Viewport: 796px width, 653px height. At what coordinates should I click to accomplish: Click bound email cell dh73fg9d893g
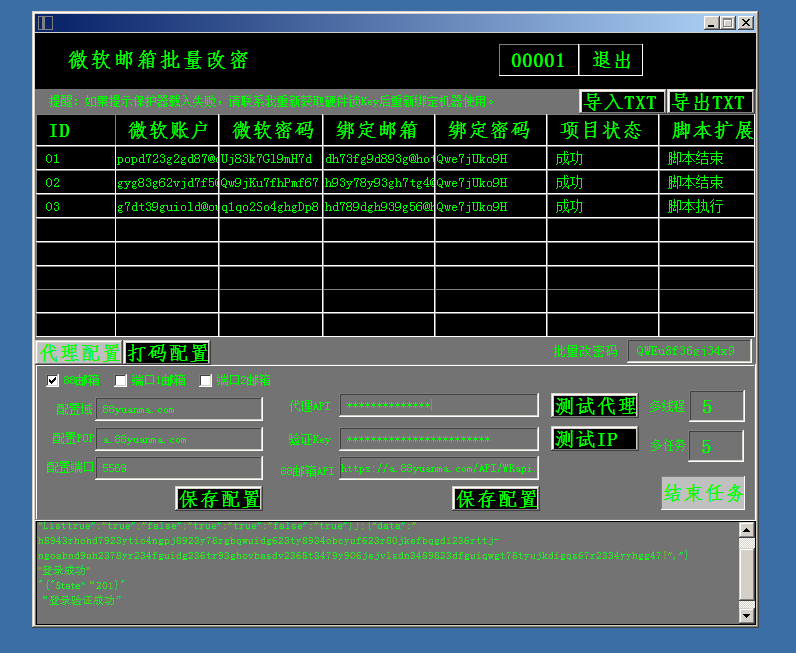point(379,159)
